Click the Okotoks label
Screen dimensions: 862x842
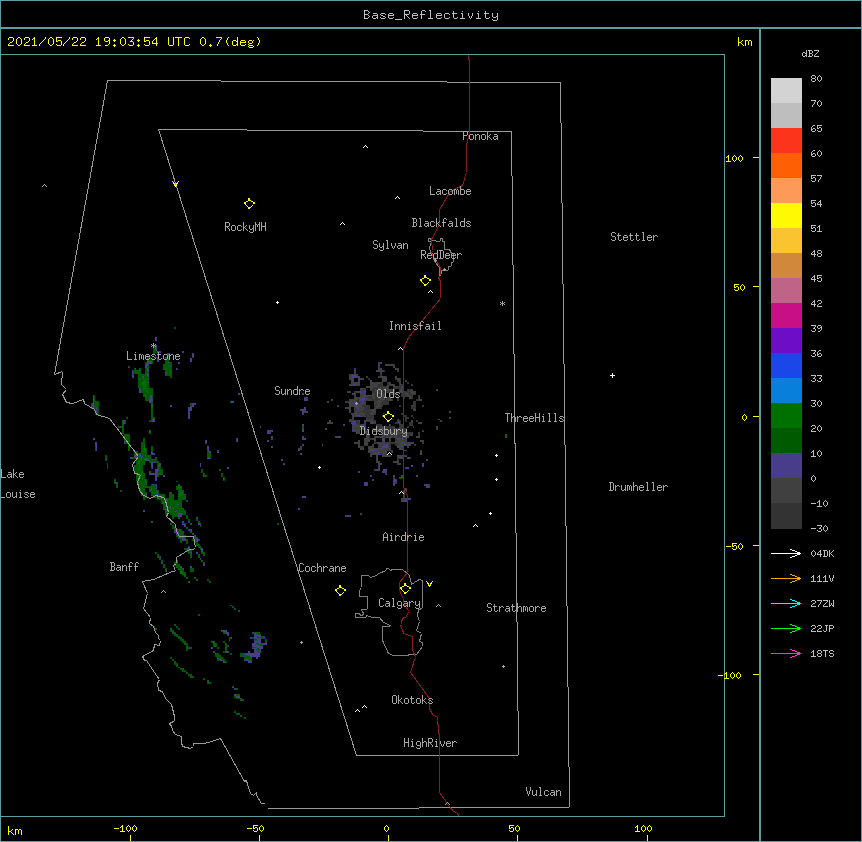(412, 700)
